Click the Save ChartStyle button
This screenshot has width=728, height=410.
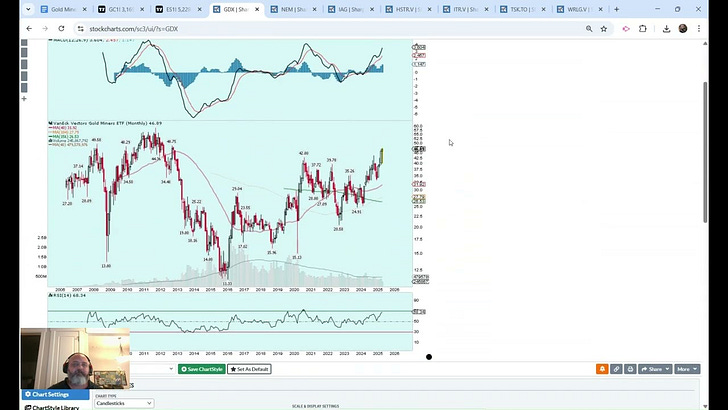coord(202,369)
